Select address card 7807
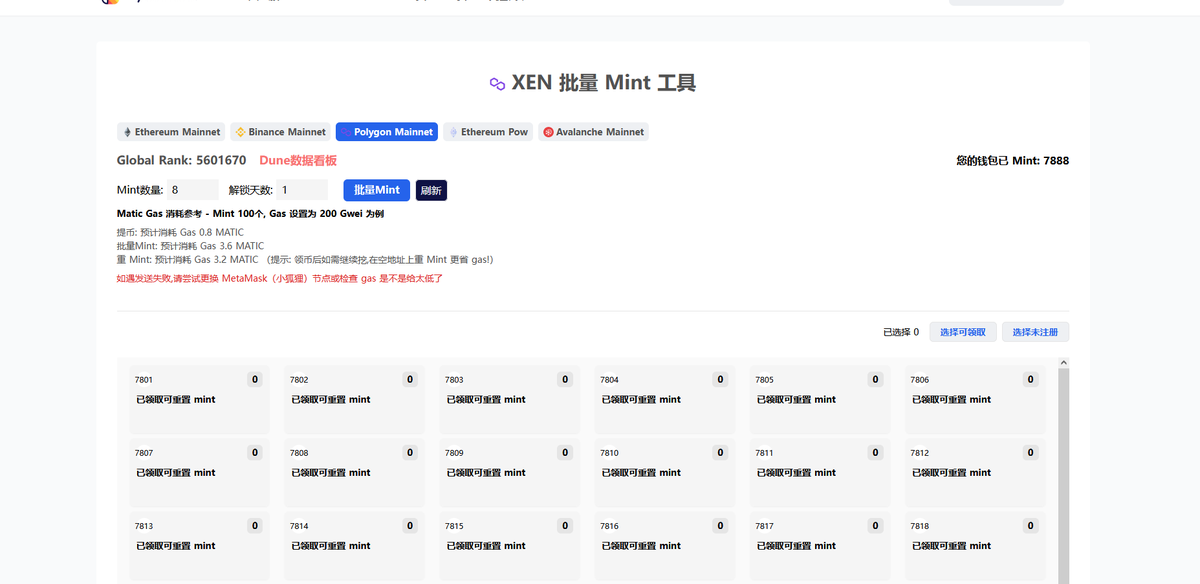This screenshot has width=1200, height=584. [199, 472]
